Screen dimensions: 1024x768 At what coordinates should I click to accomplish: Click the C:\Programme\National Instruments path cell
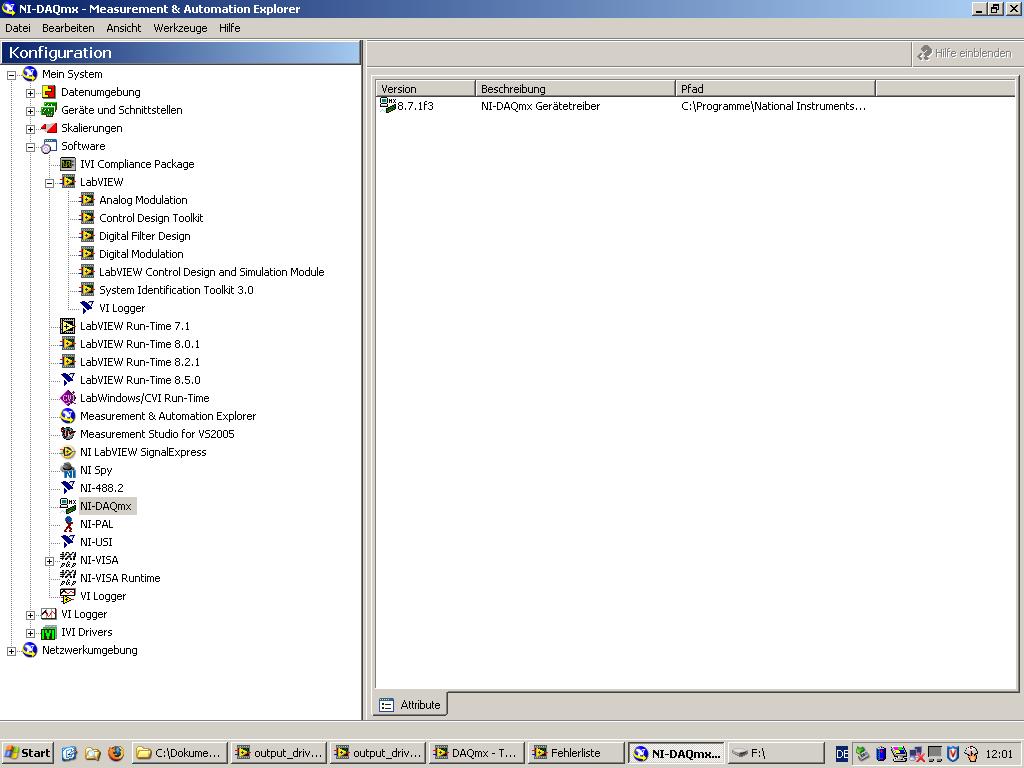pyautogui.click(x=773, y=106)
